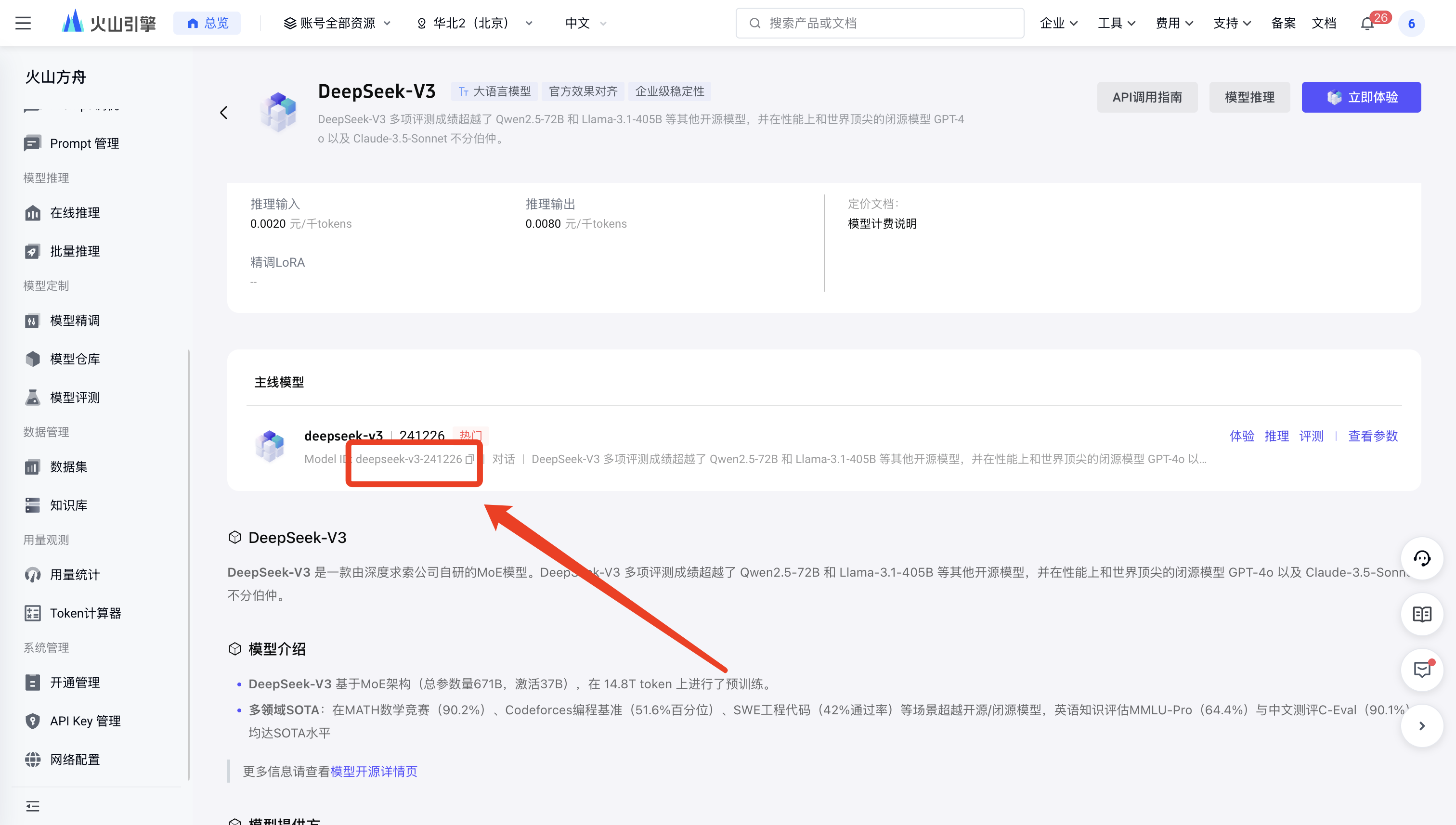The image size is (1456, 825).
Task: Click the 体验 link for deepseek-v3
Action: (1242, 436)
